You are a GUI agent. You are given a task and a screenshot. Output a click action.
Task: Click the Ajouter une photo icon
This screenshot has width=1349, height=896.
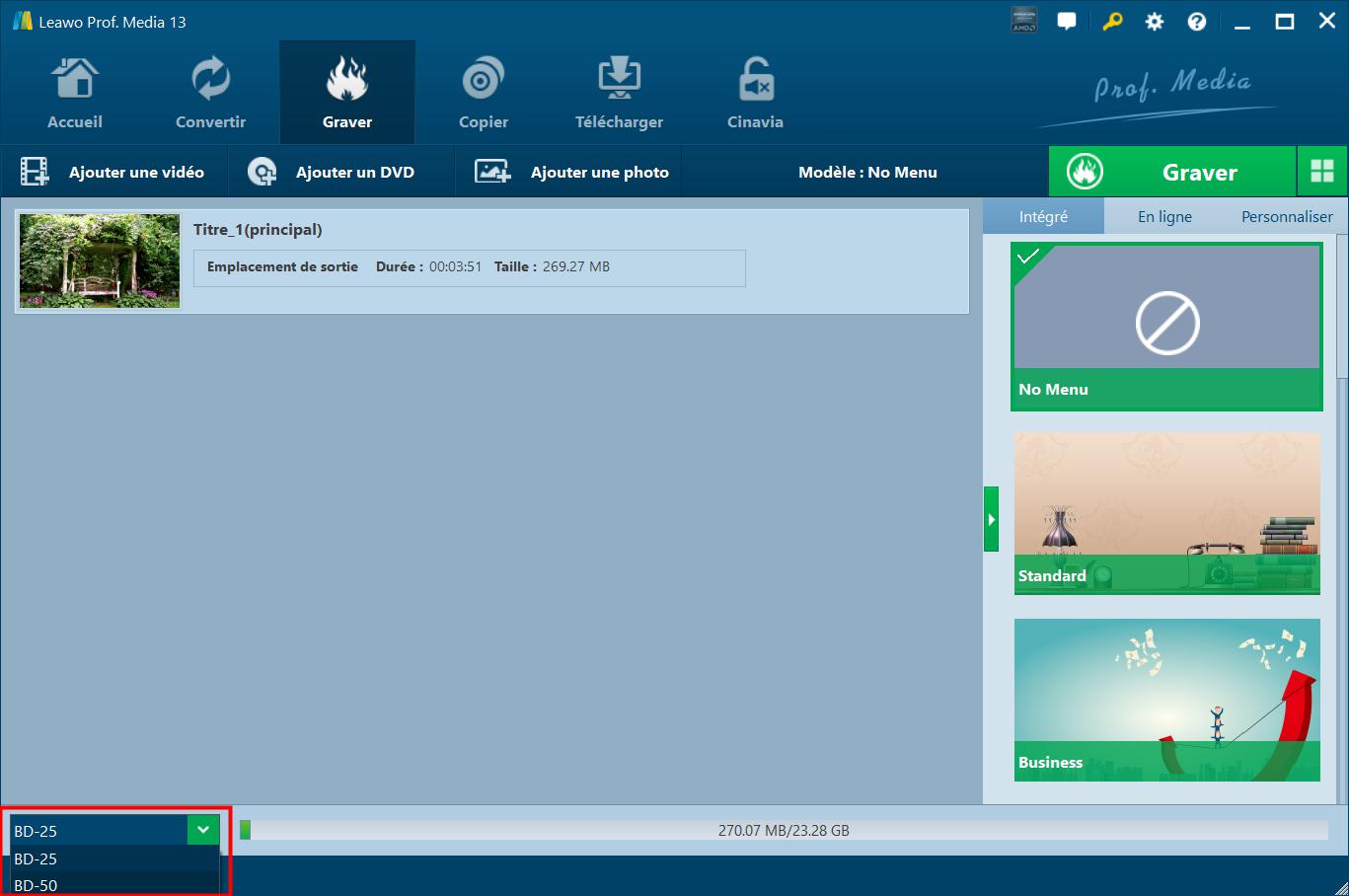492,172
